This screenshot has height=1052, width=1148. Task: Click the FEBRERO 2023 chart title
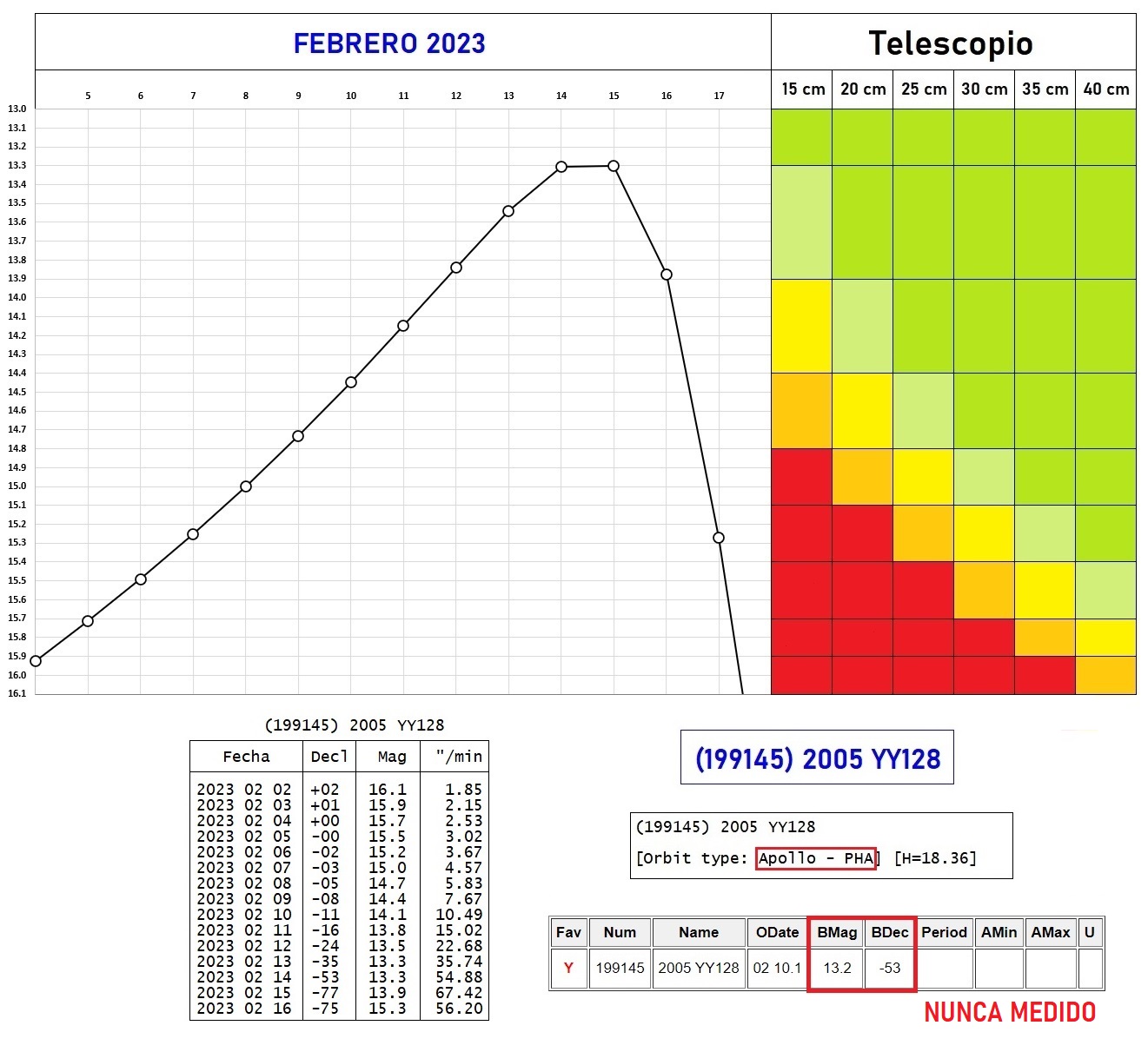(x=389, y=43)
